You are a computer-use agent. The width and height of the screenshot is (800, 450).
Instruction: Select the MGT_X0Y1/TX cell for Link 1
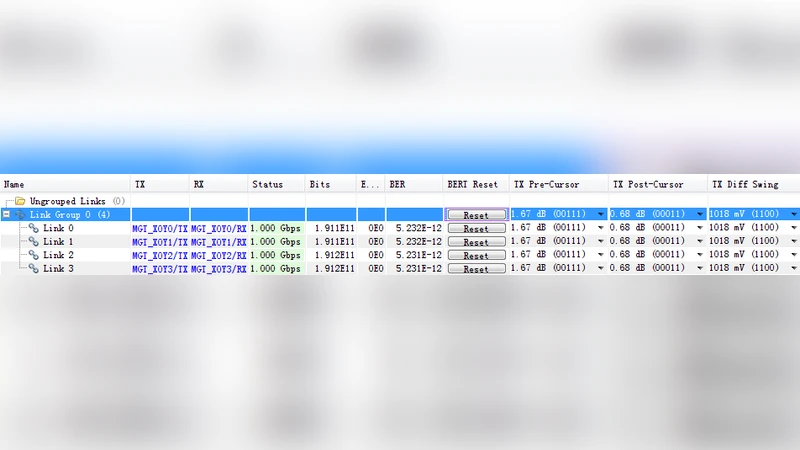click(x=160, y=242)
